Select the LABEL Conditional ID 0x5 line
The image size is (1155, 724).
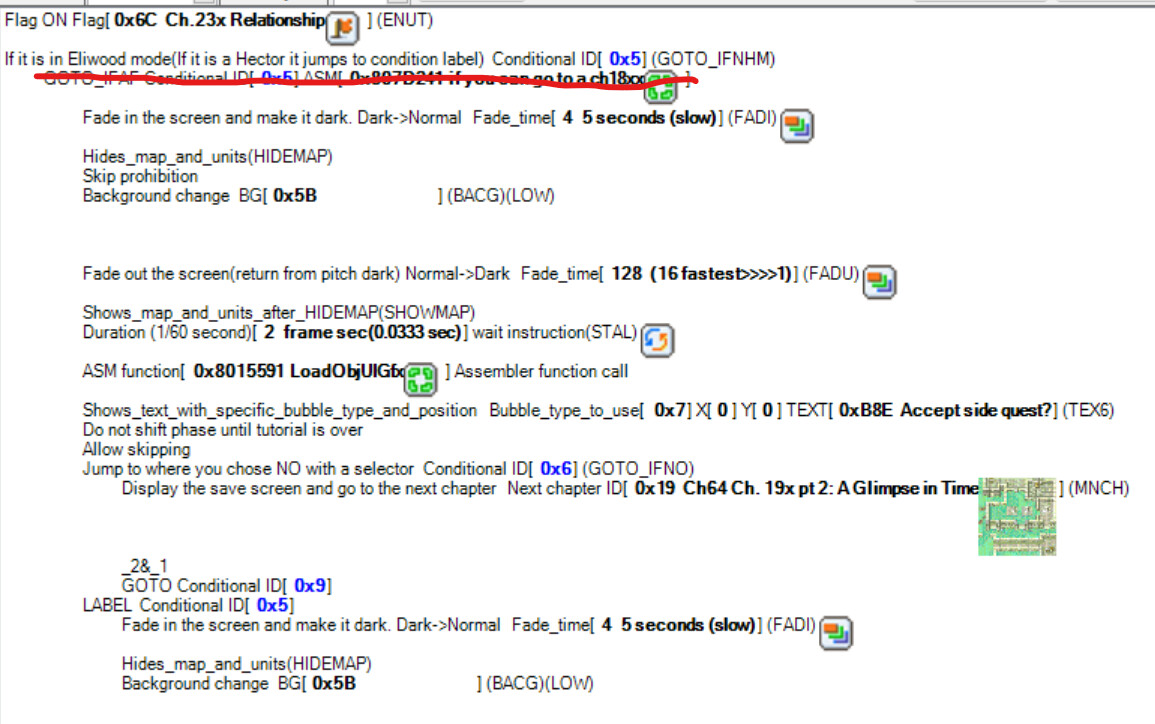click(x=188, y=605)
